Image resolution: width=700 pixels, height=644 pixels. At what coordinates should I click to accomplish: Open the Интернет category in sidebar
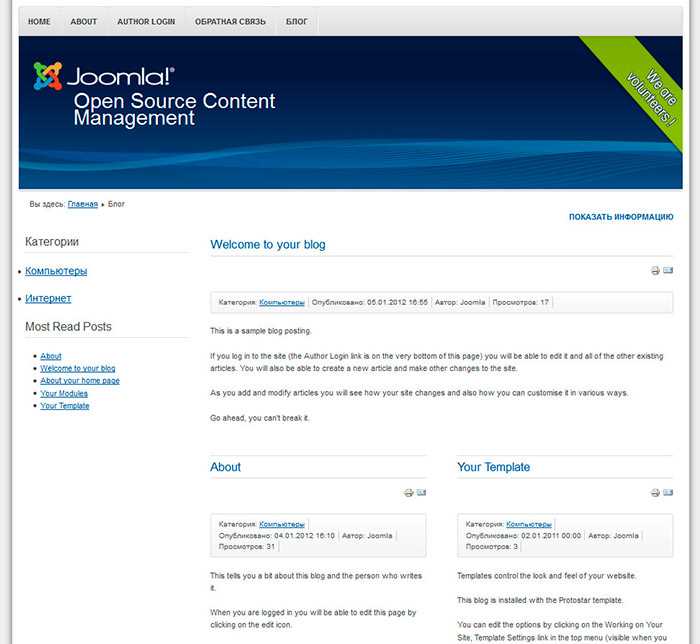[48, 298]
